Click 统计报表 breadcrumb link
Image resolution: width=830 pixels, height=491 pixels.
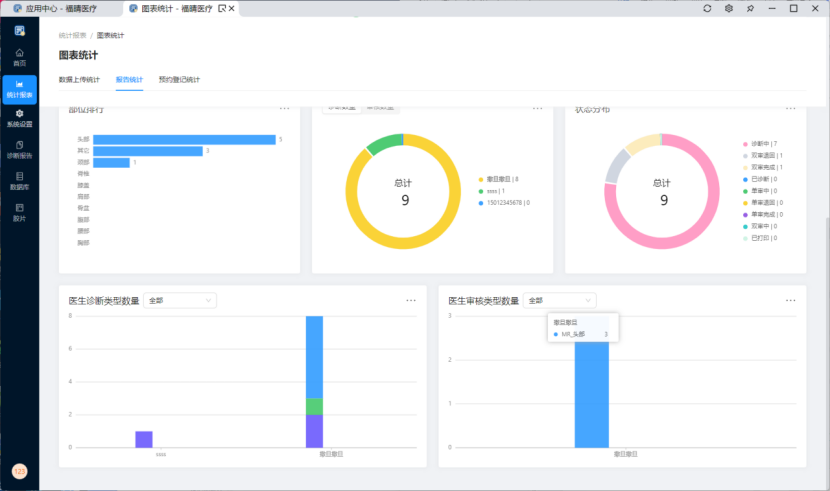(x=71, y=35)
